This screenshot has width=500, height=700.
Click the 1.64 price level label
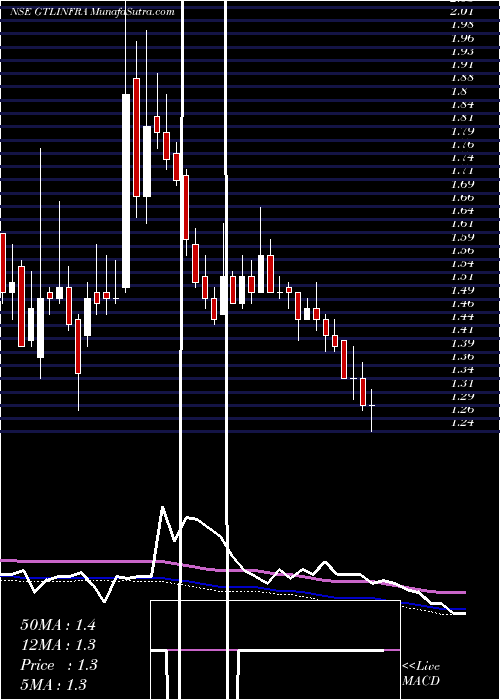point(462,210)
